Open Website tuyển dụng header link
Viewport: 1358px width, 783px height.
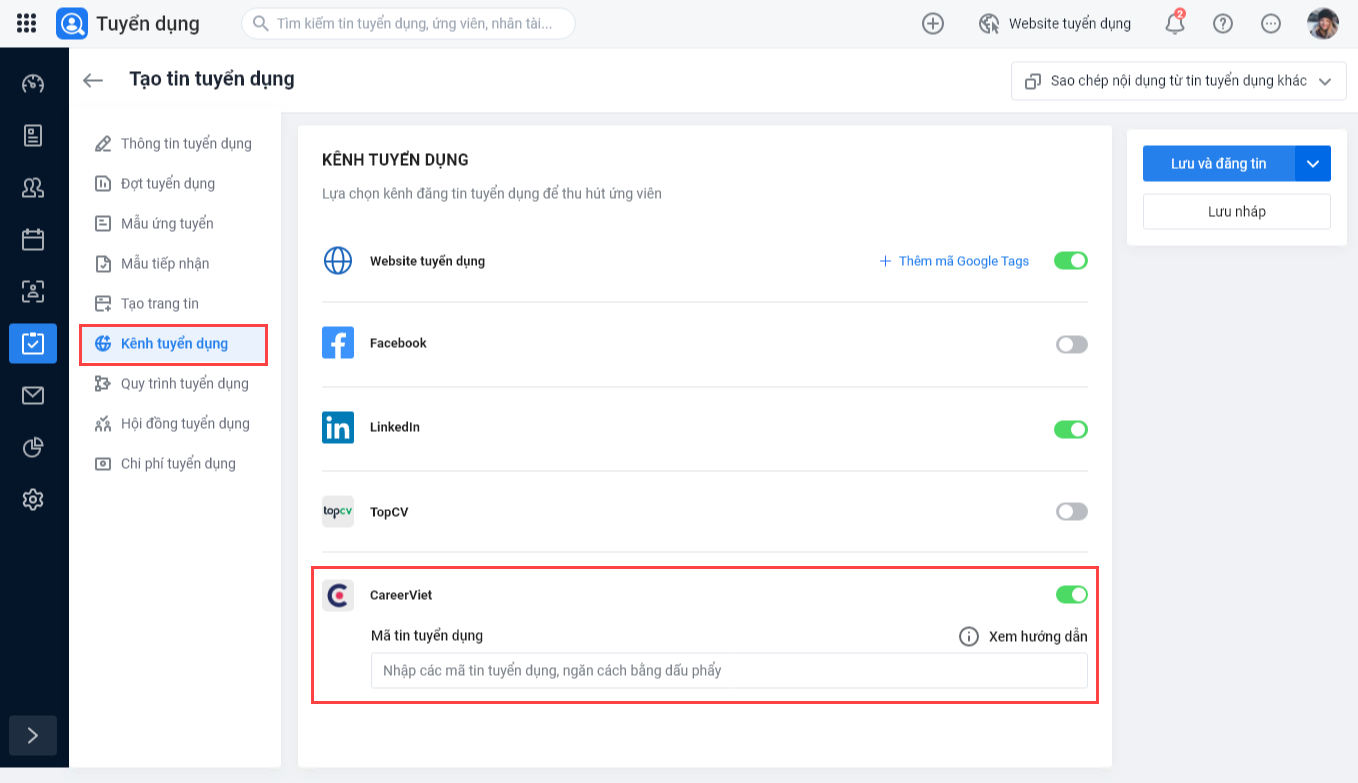1070,23
